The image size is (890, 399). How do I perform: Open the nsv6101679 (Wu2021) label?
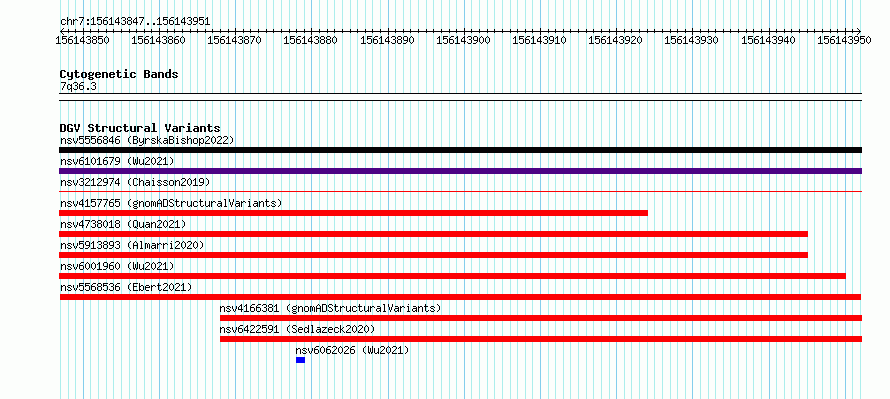117,161
